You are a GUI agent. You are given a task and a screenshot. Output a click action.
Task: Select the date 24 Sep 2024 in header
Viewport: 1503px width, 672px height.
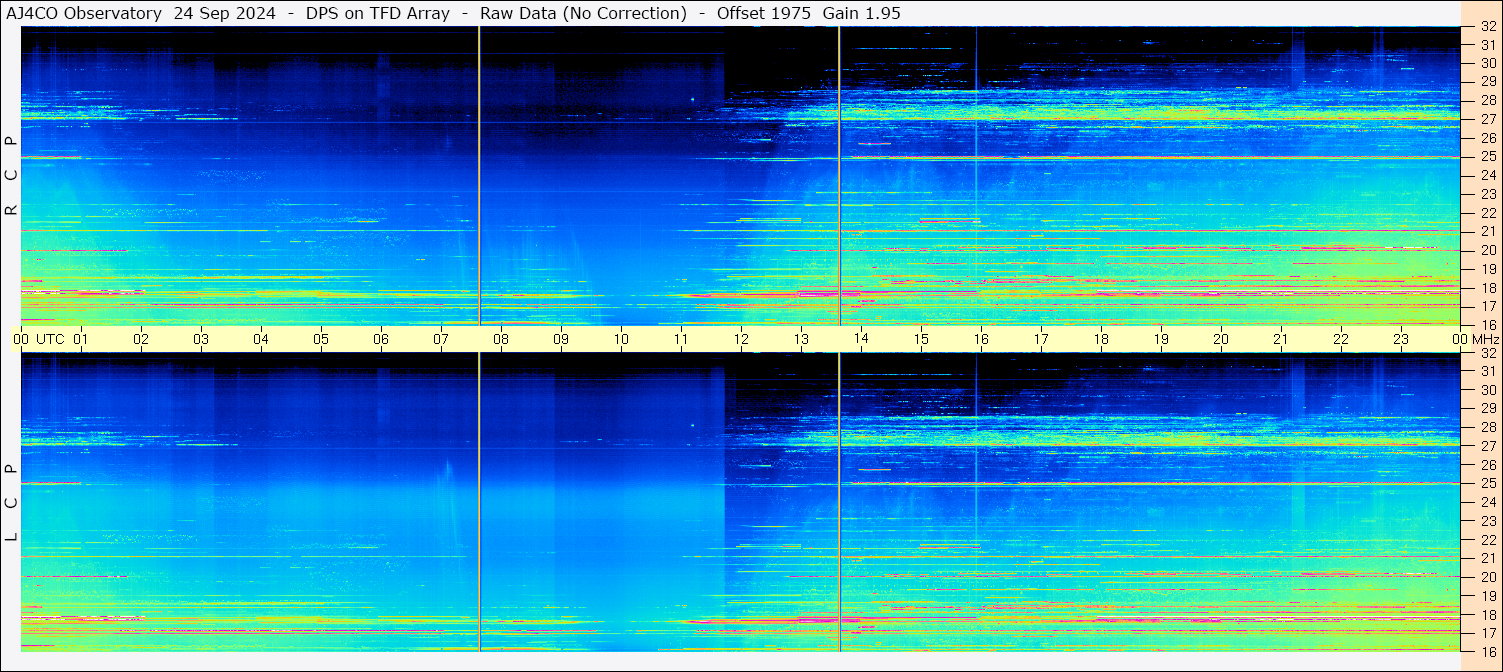pos(225,13)
